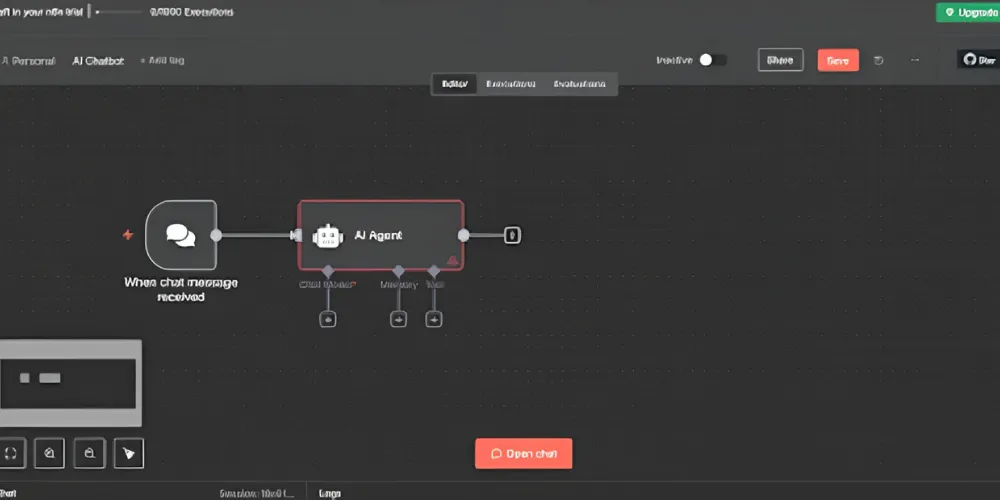The image size is (1000, 500).
Task: Click Add tag next to workflow name
Action: pos(163,61)
